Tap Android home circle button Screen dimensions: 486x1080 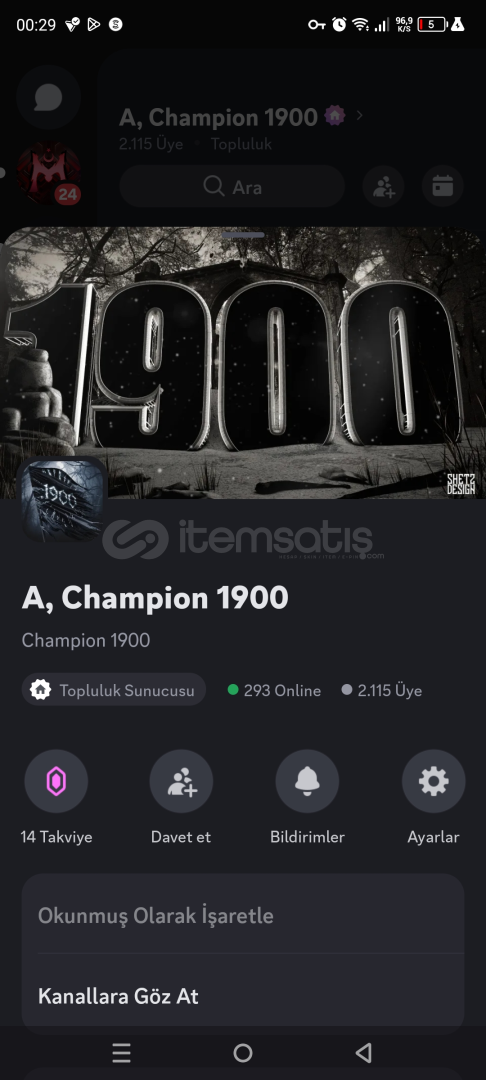pos(243,1052)
